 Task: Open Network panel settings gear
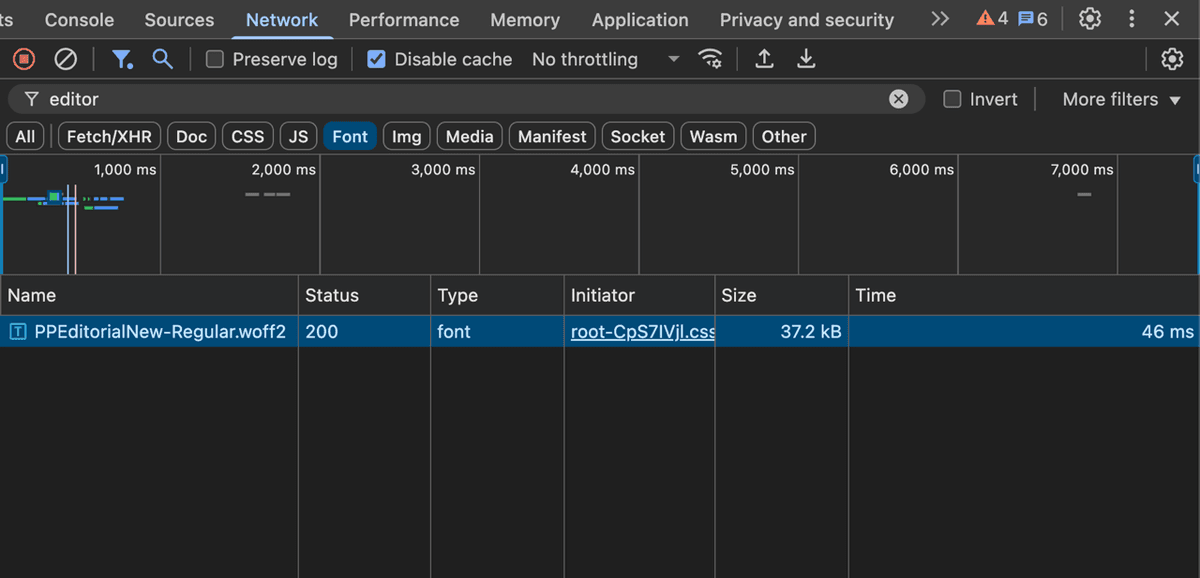click(1172, 60)
